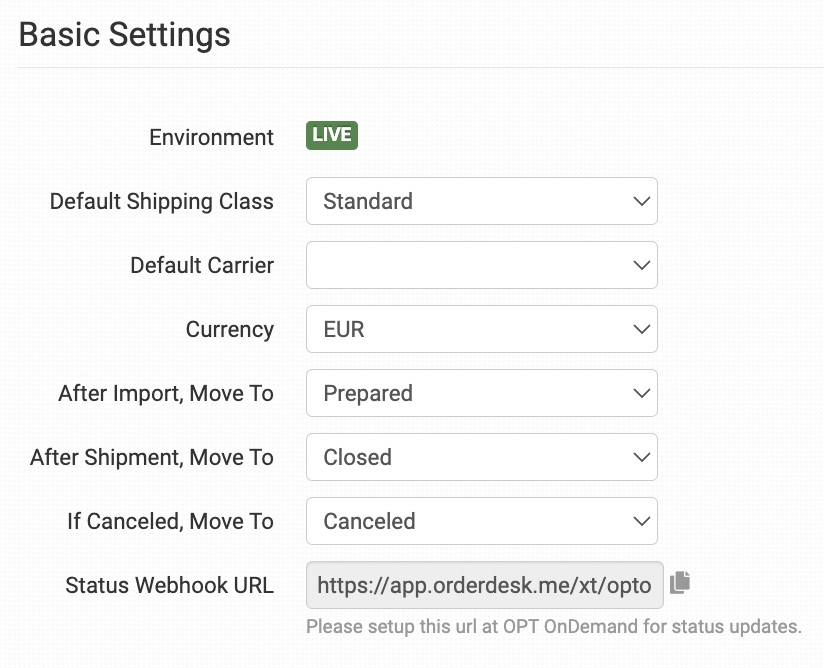
Task: Expand the empty Default Carrier dropdown
Action: [x=481, y=265]
